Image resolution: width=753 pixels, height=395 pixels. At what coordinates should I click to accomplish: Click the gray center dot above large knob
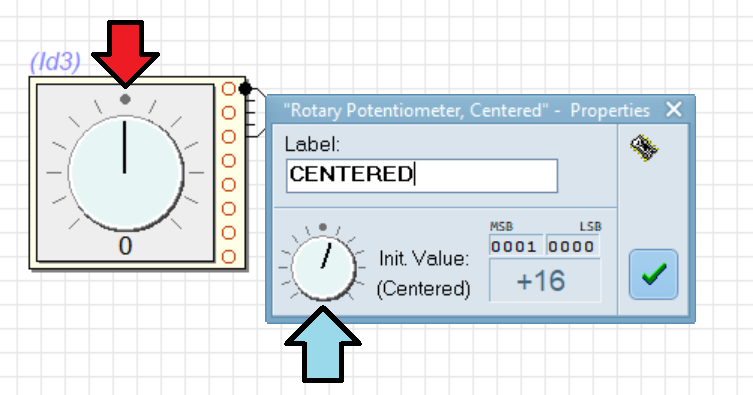[x=125, y=99]
